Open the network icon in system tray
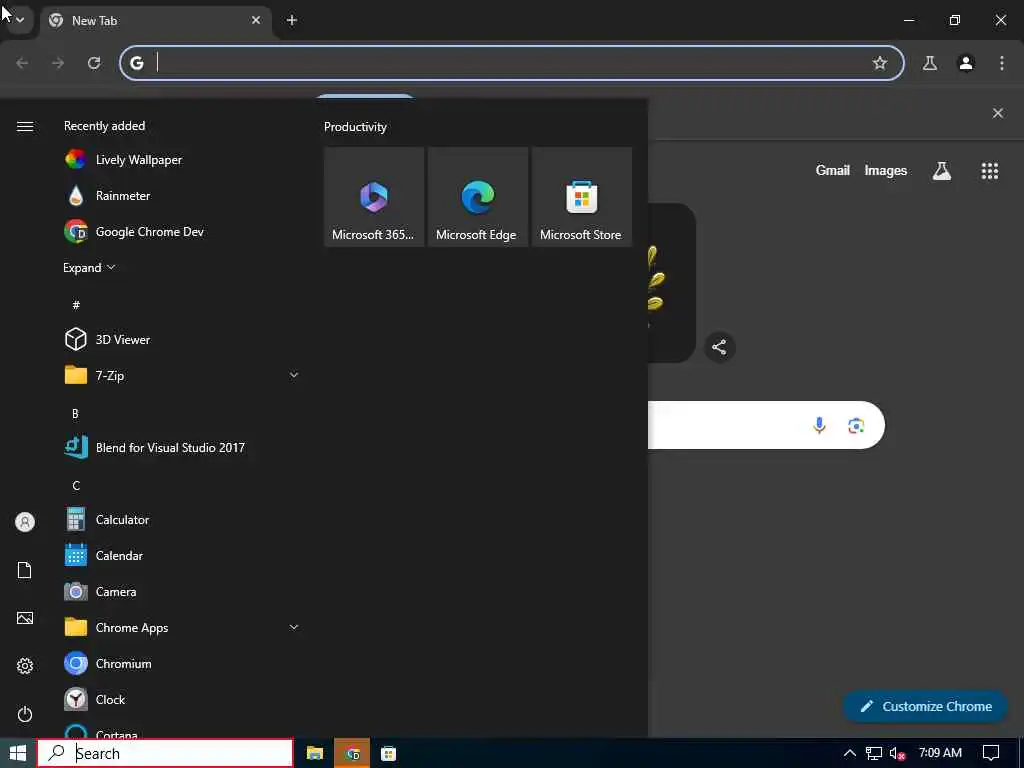 (874, 753)
